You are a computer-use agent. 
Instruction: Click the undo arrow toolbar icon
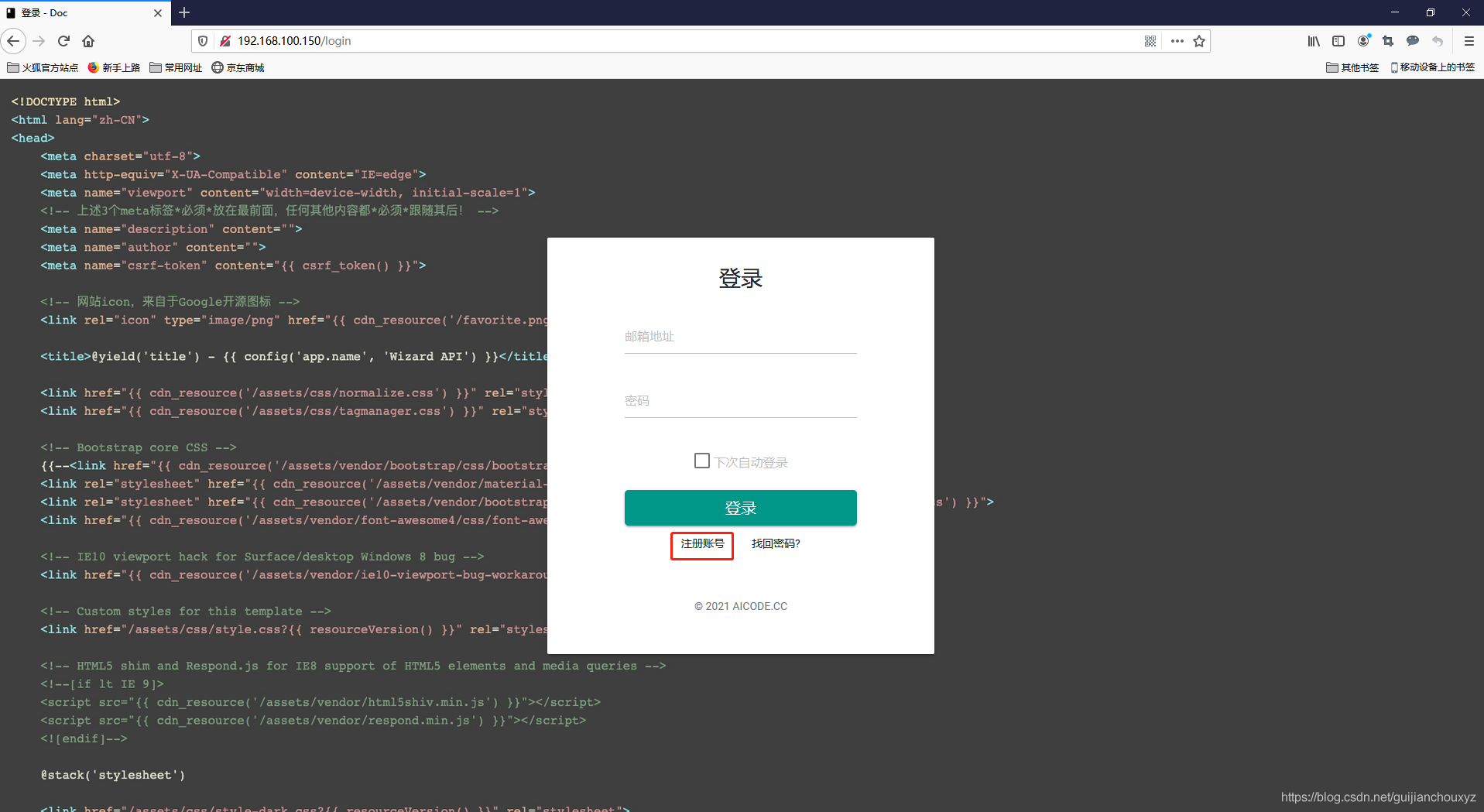[x=1438, y=41]
